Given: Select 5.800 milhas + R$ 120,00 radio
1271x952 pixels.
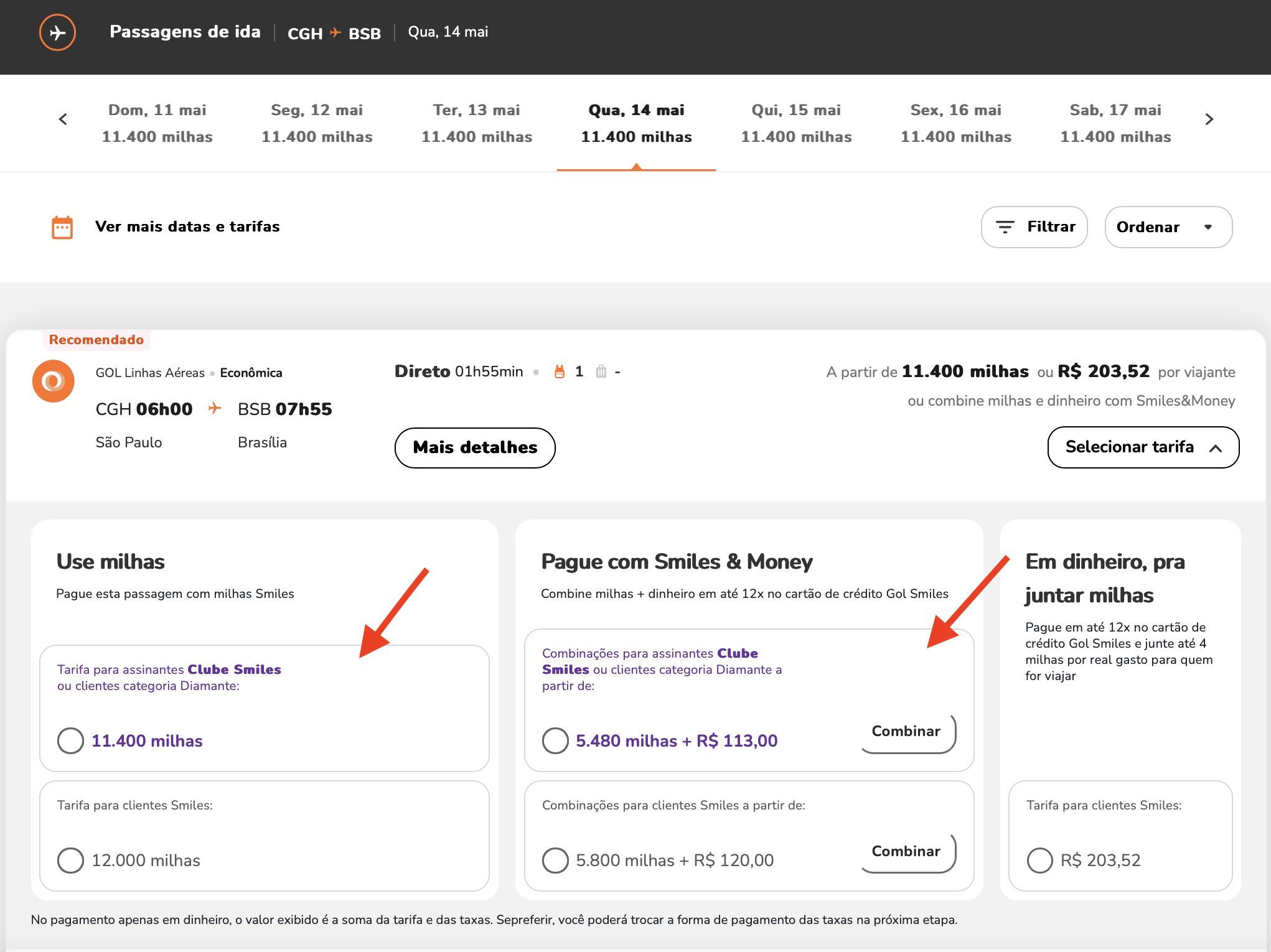Looking at the screenshot, I should point(555,860).
